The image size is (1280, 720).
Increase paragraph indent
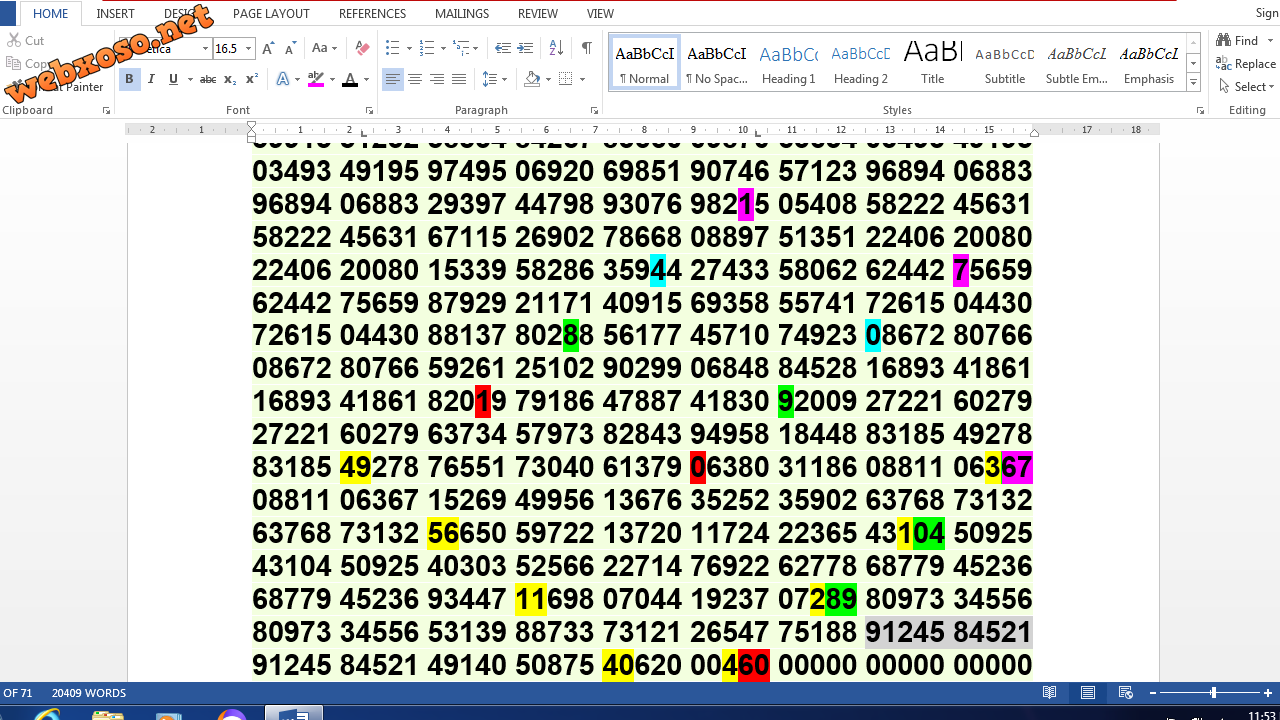click(x=525, y=48)
